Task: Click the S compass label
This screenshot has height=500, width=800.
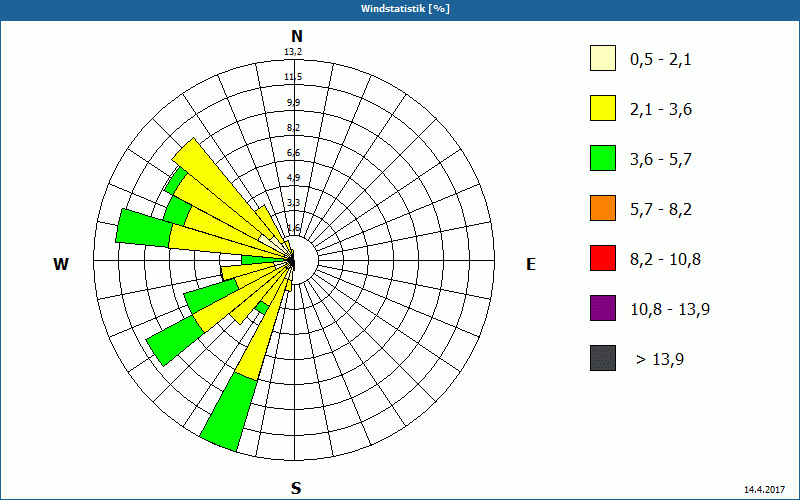Action: 296,488
